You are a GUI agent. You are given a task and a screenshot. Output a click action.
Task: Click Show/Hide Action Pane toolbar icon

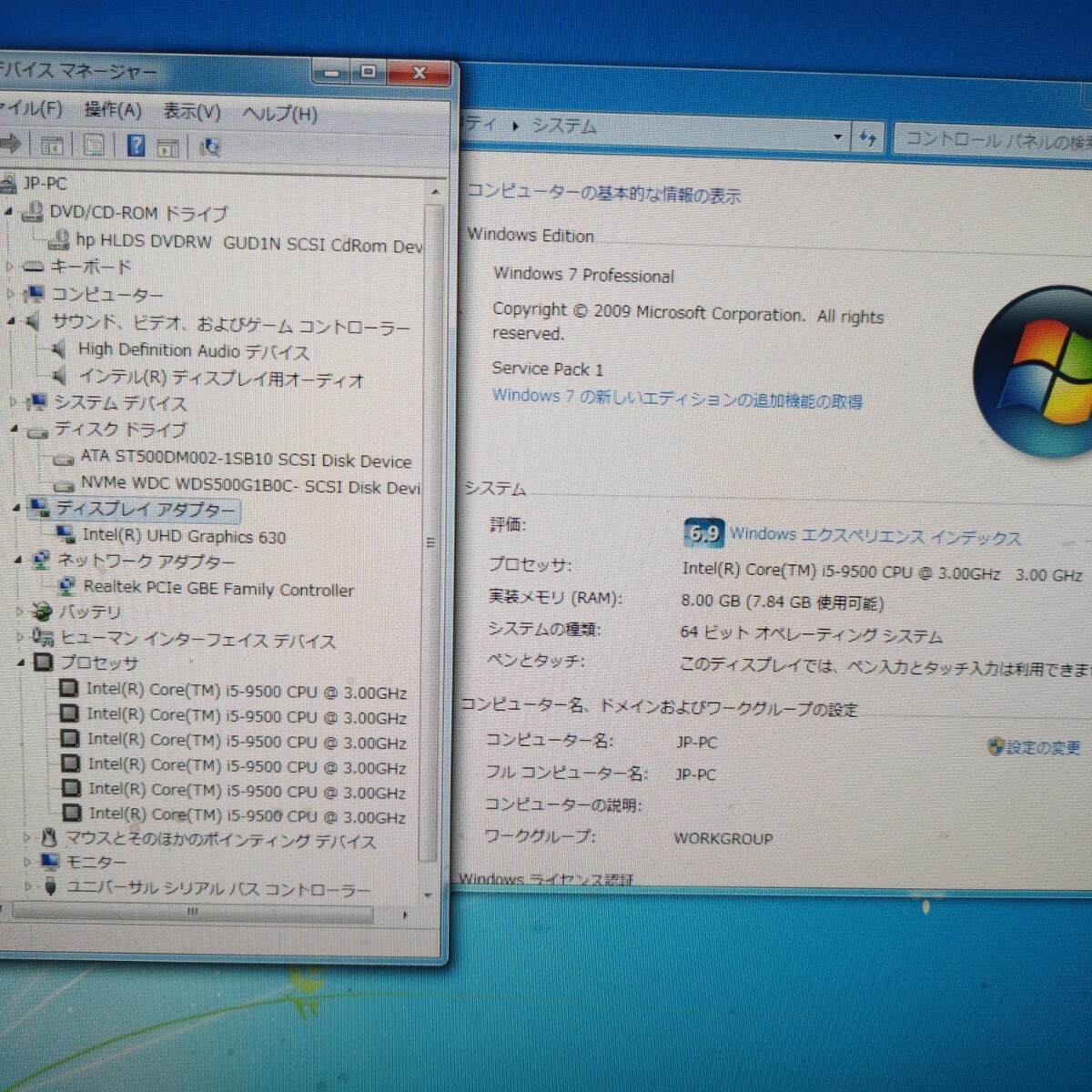coord(167,147)
